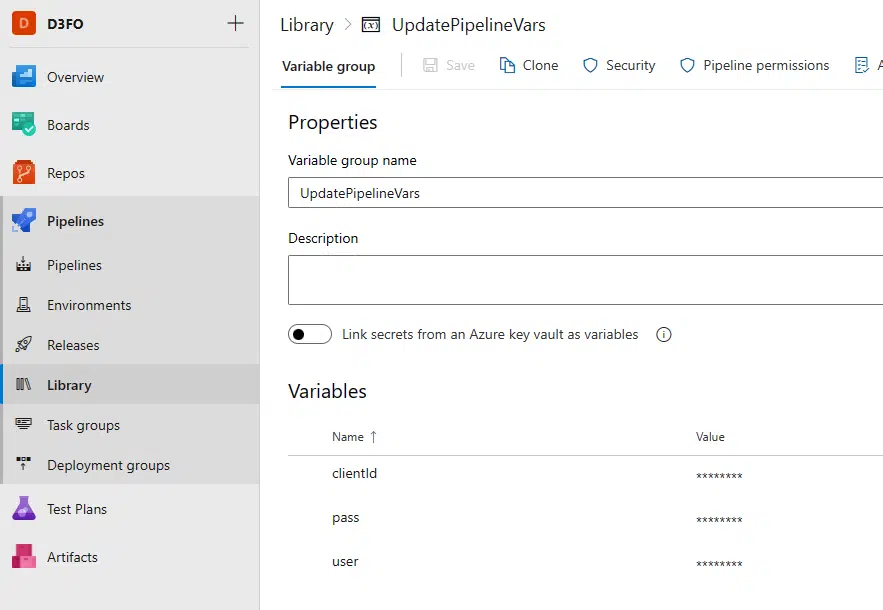Open the Pipelines sub-item
The height and width of the screenshot is (610, 883).
click(x=74, y=265)
